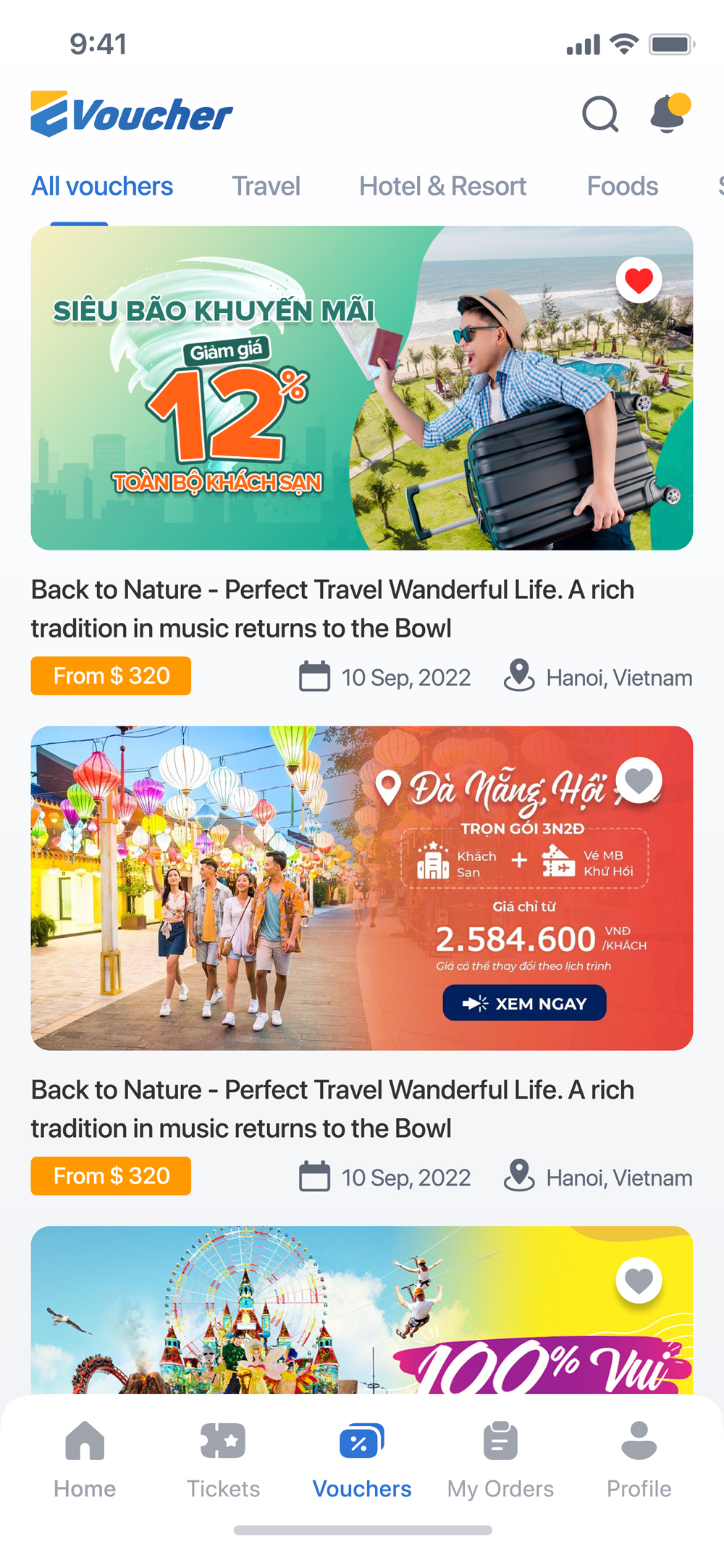
Task: Tap the XEM NGAY button on banner
Action: [x=524, y=1003]
